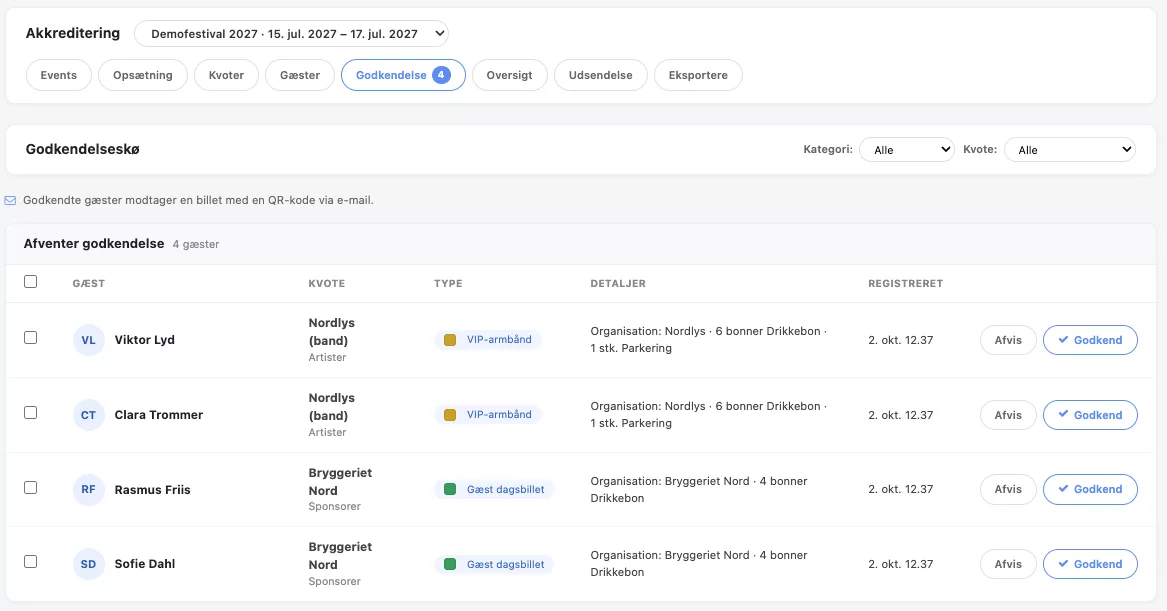Click the Gæst dagsbillet tag for Sofie Dahl
The height and width of the screenshot is (611, 1167).
pos(494,564)
